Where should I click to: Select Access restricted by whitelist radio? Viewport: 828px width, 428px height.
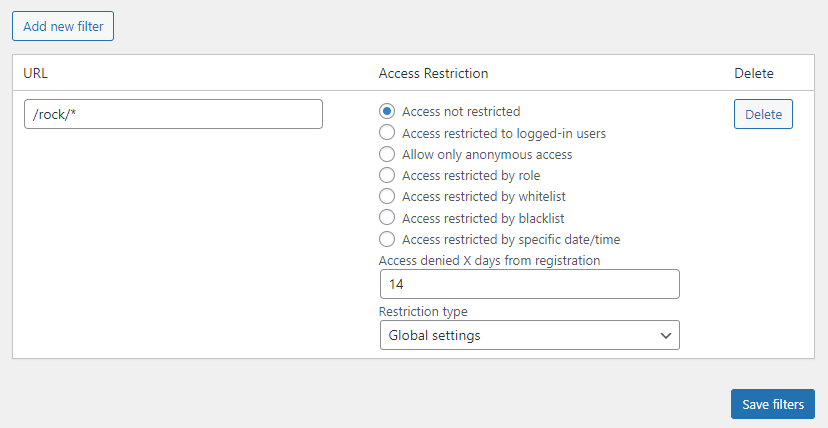point(387,196)
